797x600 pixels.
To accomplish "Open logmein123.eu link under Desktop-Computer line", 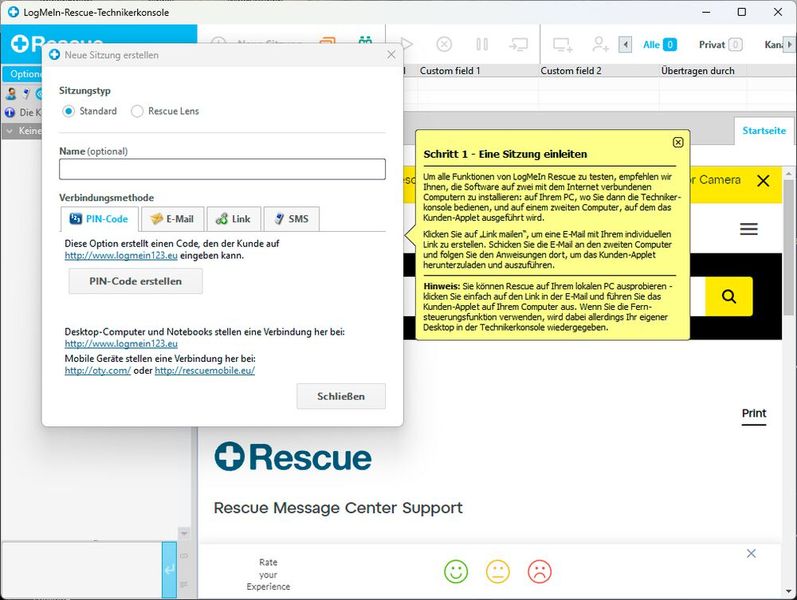I will (121, 344).
